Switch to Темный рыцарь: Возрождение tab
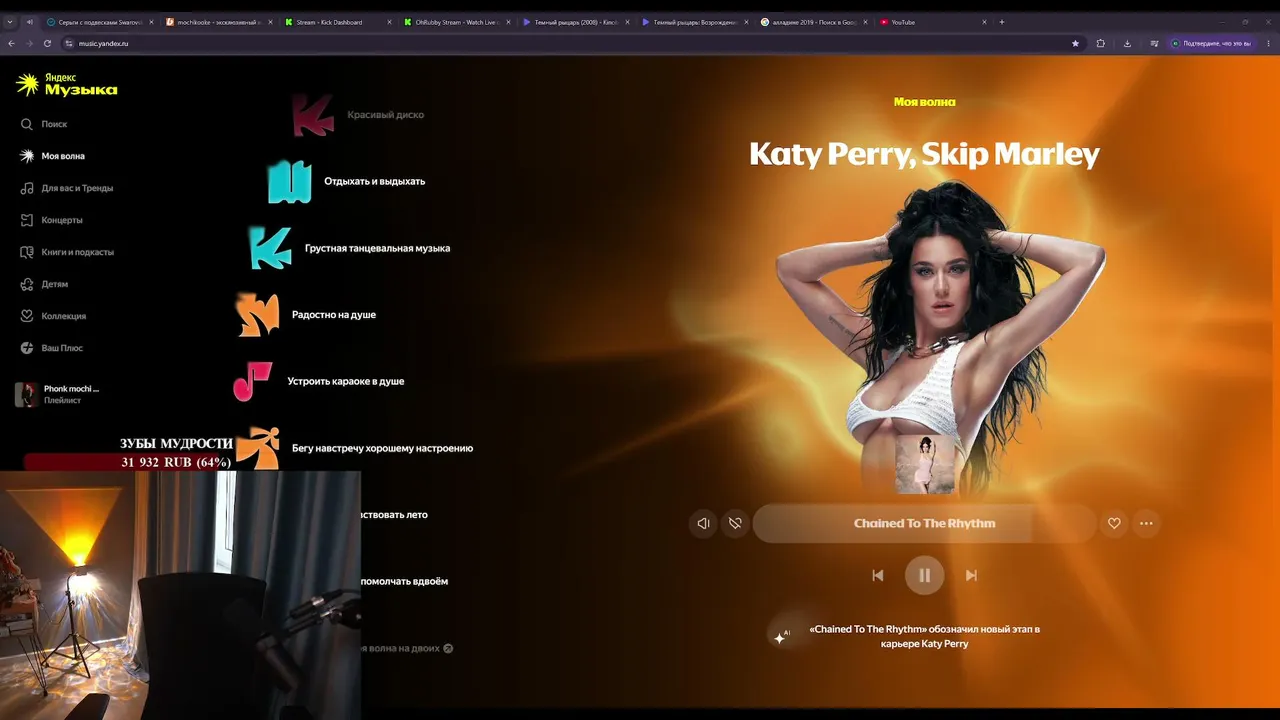Viewport: 1280px width, 720px height. coord(694,22)
